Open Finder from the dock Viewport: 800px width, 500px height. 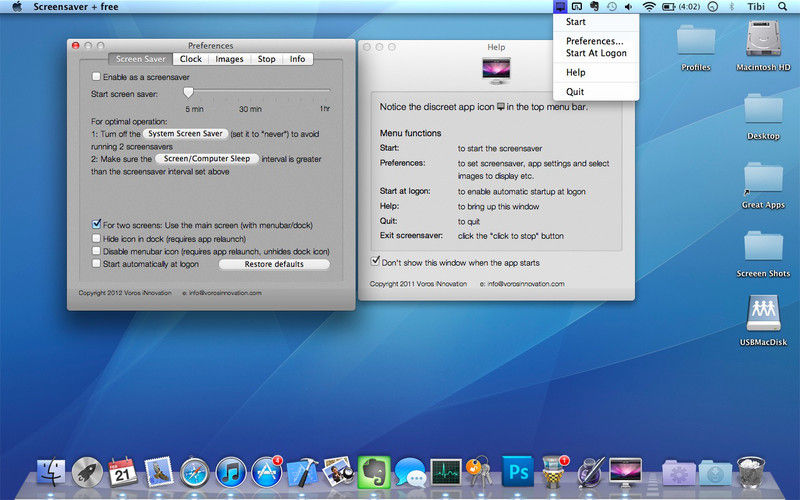(x=51, y=472)
